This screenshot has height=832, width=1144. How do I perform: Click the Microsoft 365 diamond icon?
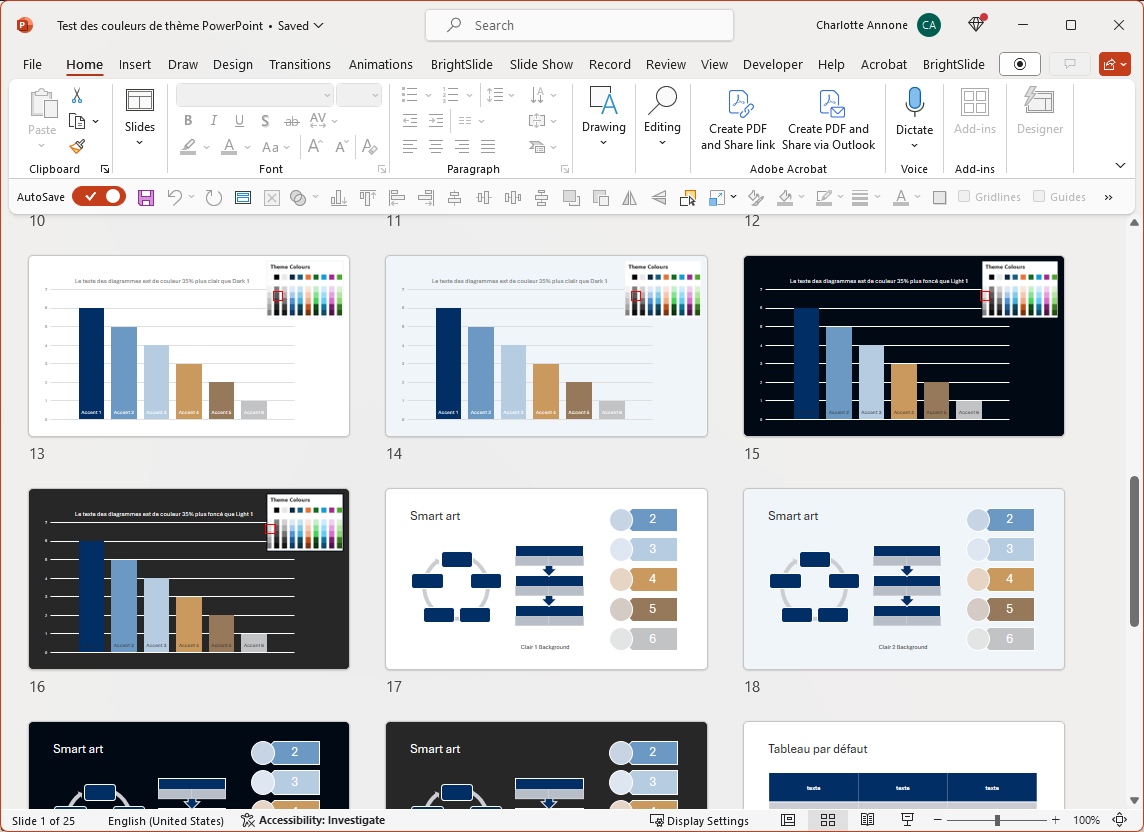[976, 24]
